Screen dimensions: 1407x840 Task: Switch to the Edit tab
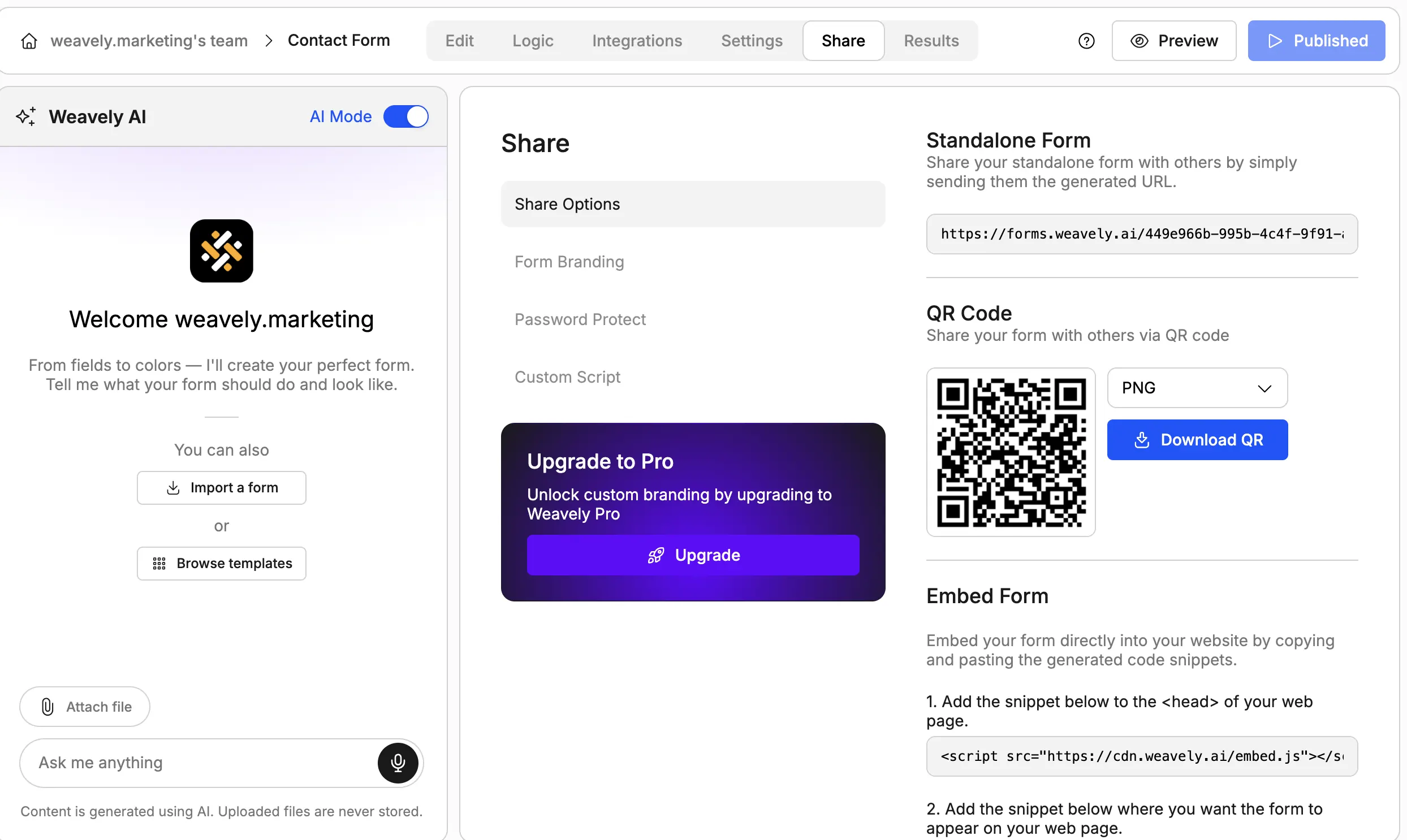click(x=459, y=40)
